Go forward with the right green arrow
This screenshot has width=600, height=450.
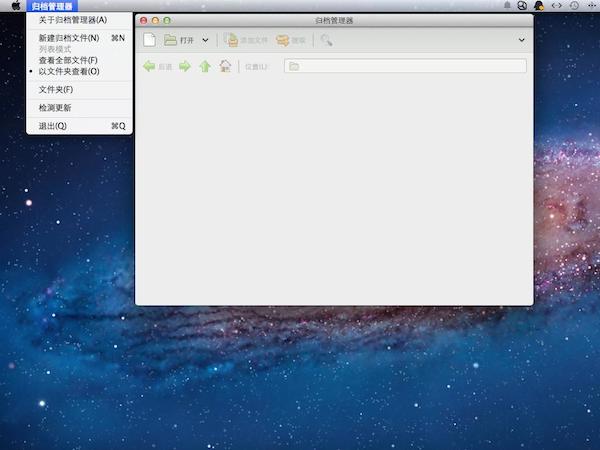184,66
